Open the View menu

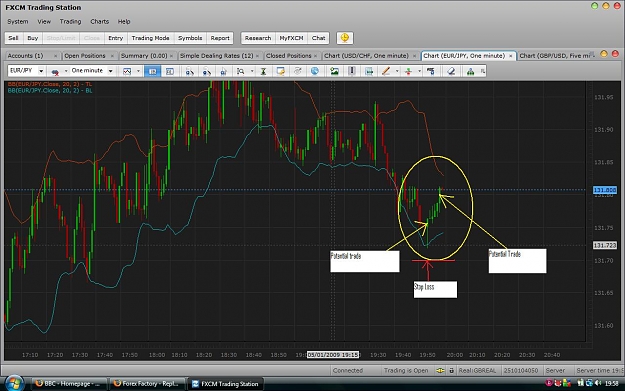pyautogui.click(x=44, y=22)
